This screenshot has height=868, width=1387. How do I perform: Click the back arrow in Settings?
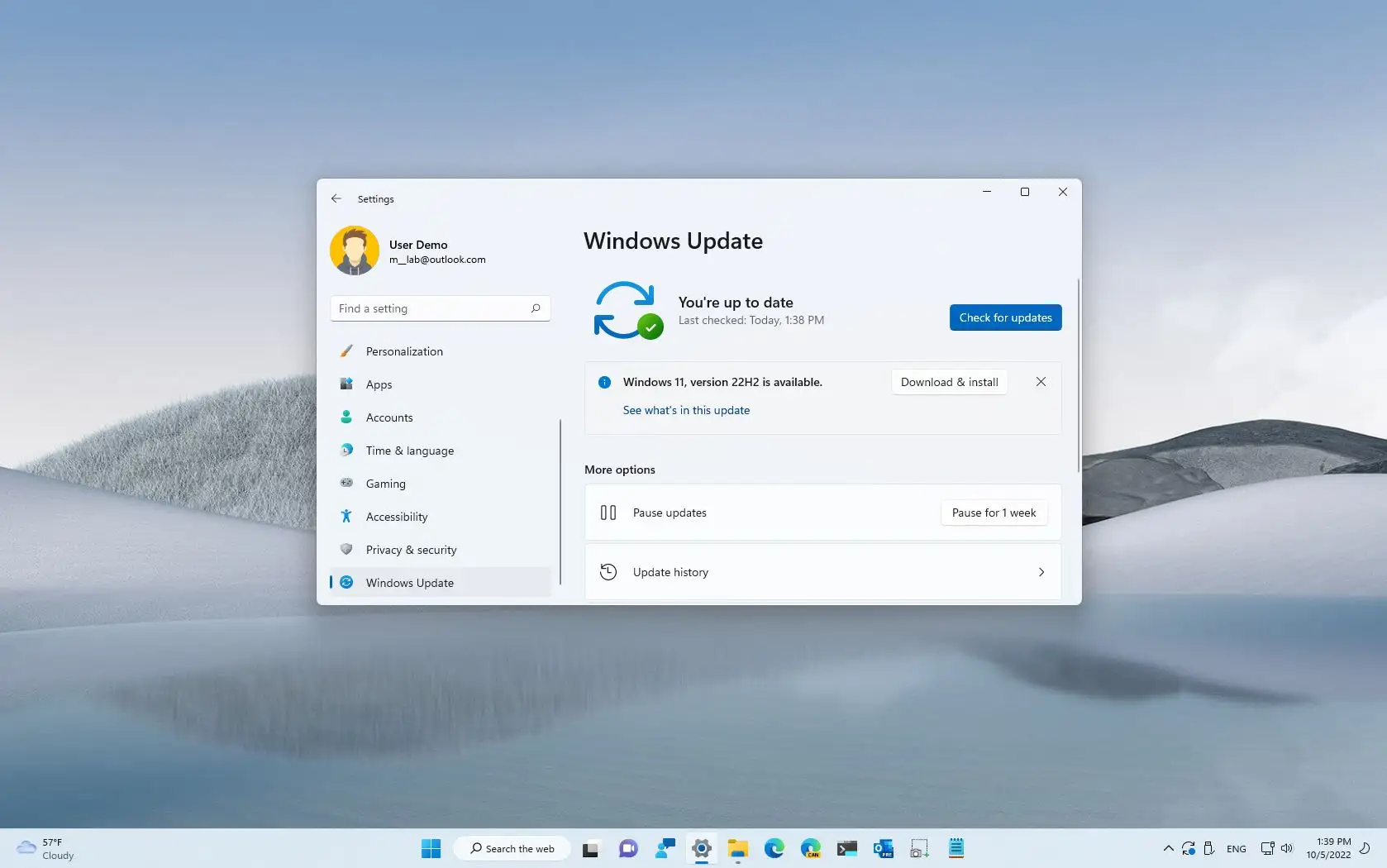(x=336, y=198)
